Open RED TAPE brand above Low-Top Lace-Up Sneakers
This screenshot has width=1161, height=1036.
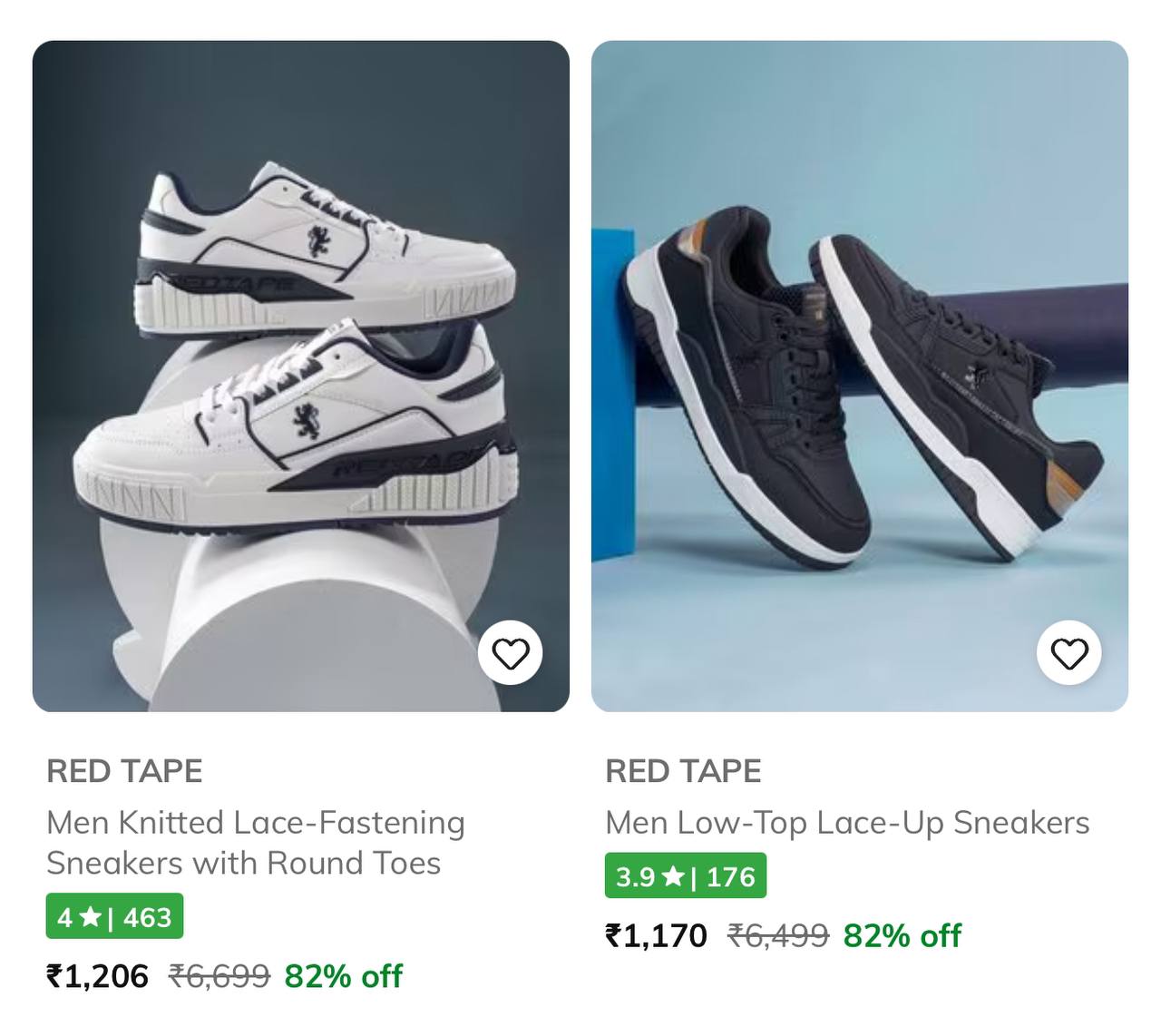683,771
